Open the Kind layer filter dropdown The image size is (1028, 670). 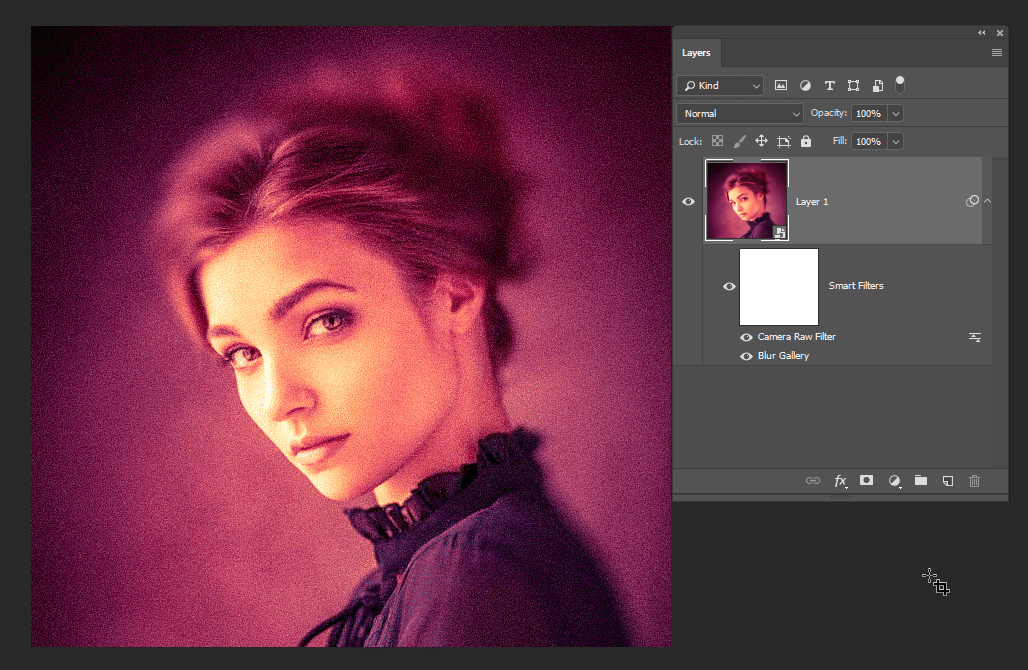pos(719,85)
